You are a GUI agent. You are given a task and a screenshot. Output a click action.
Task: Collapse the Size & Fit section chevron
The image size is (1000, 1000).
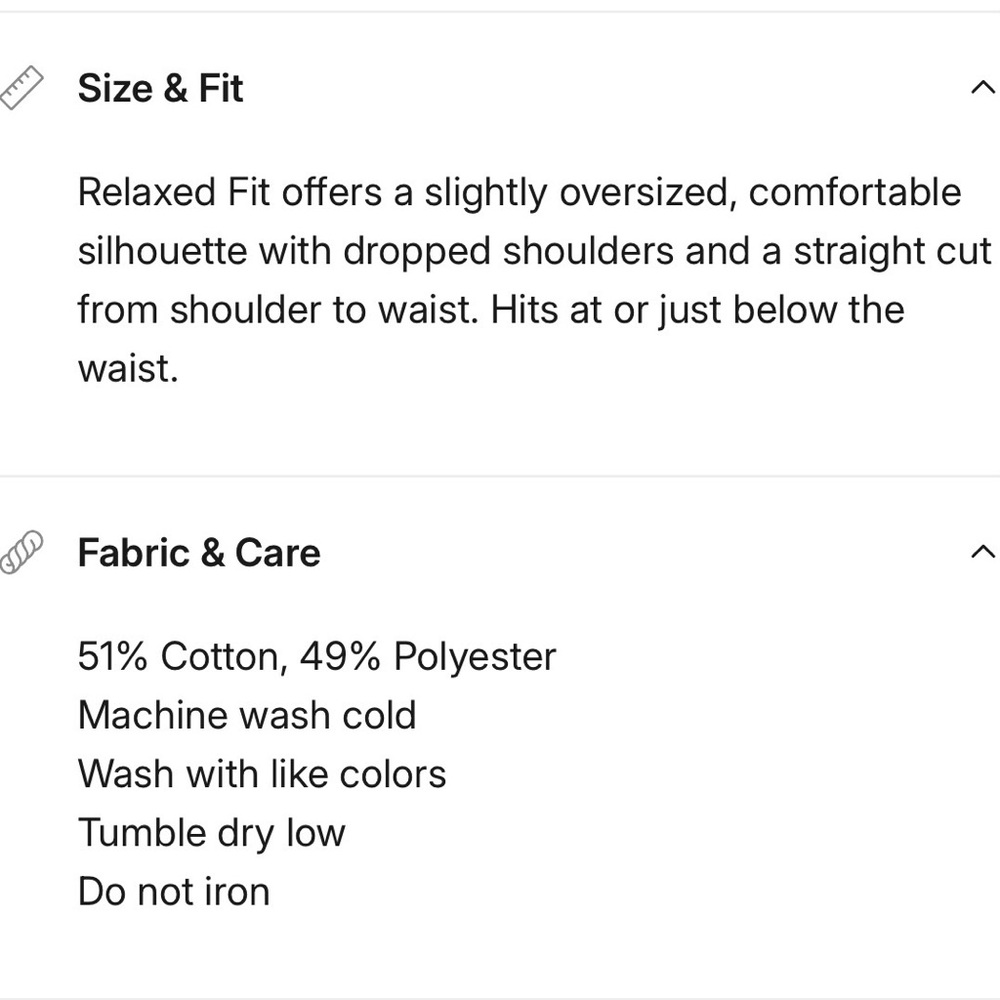982,88
